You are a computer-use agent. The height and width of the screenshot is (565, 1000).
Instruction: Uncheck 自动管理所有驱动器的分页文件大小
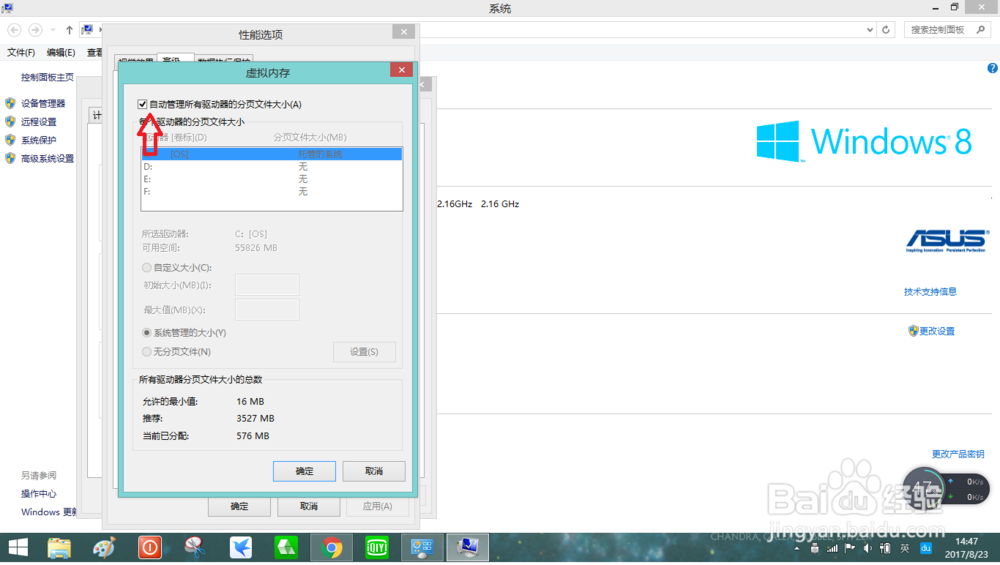[x=142, y=104]
